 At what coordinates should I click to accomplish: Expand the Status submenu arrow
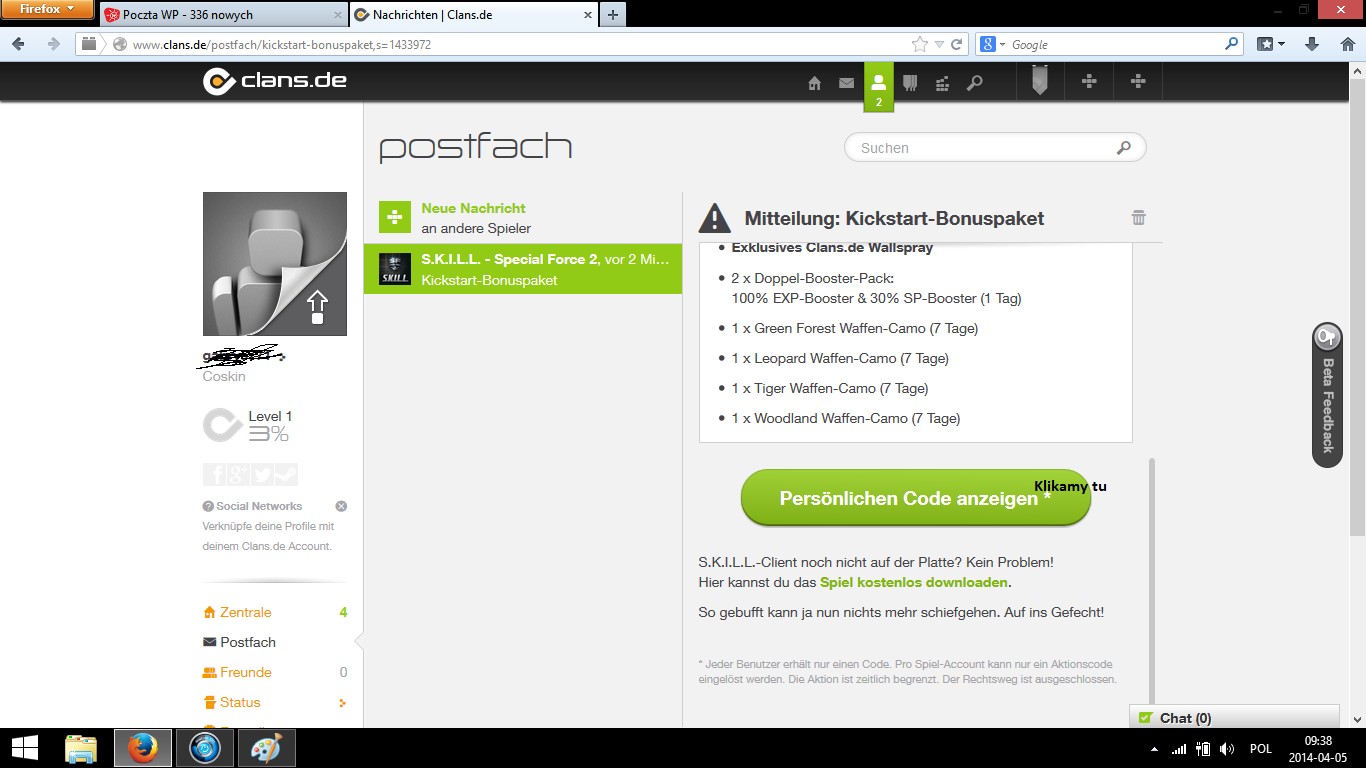[342, 703]
